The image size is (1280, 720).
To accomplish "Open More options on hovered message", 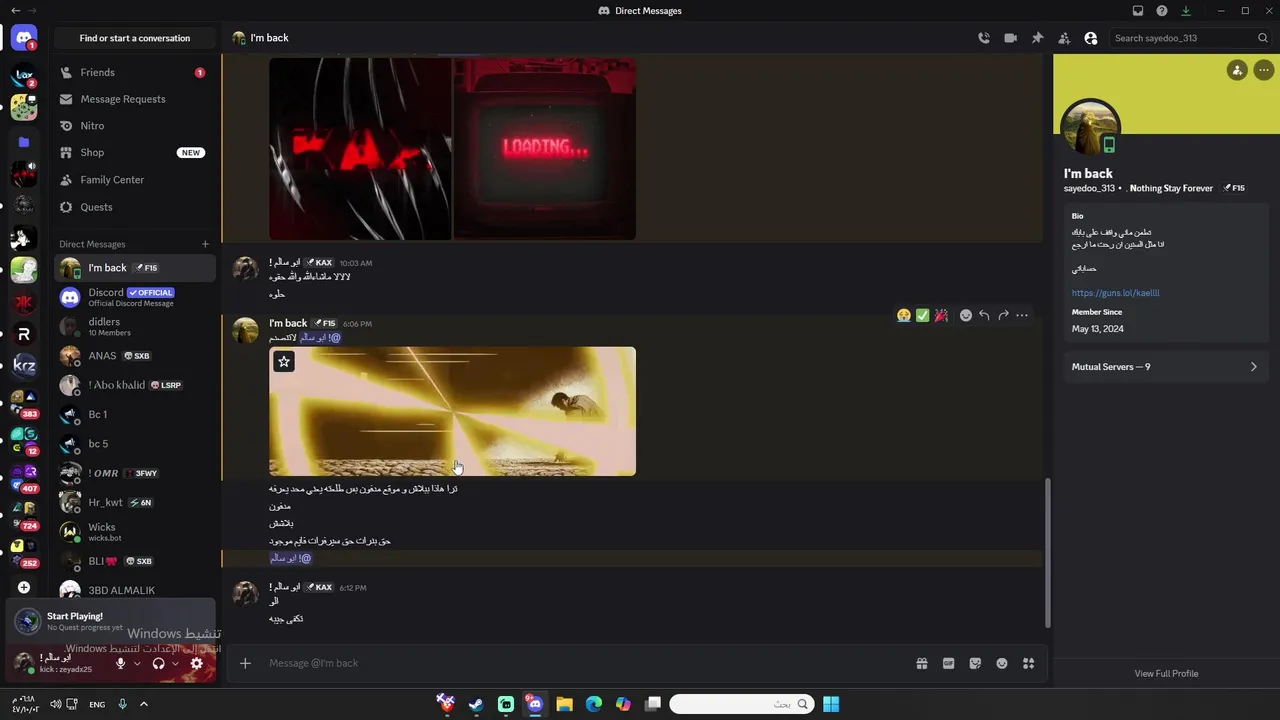I will click(x=1022, y=315).
